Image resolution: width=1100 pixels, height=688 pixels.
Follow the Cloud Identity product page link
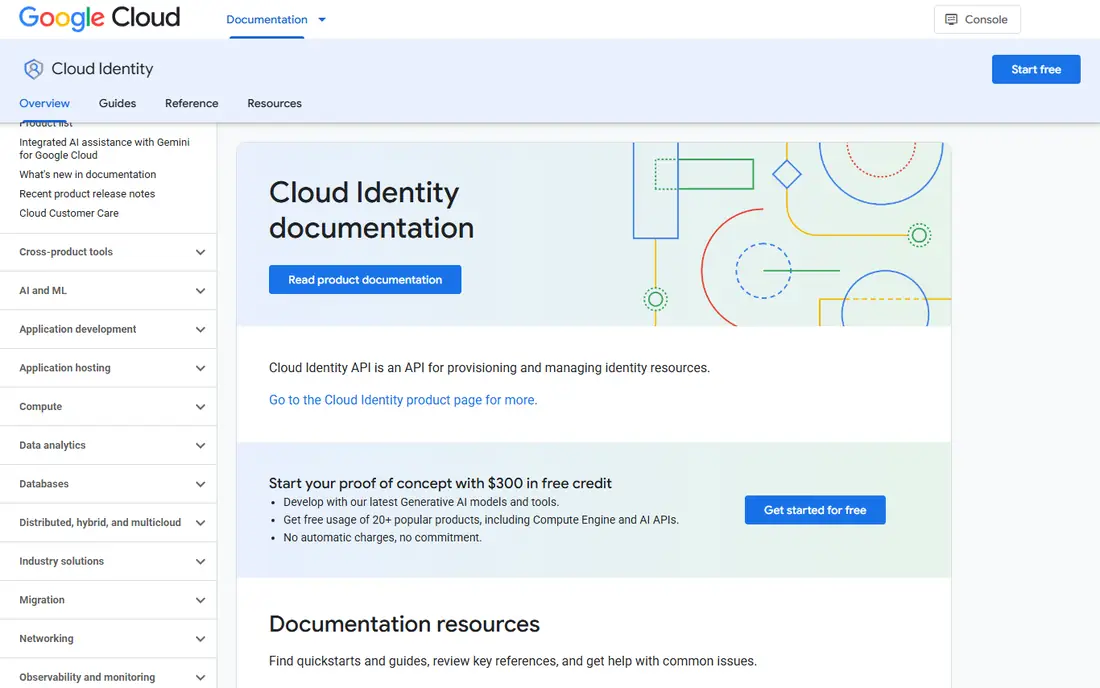coord(403,400)
